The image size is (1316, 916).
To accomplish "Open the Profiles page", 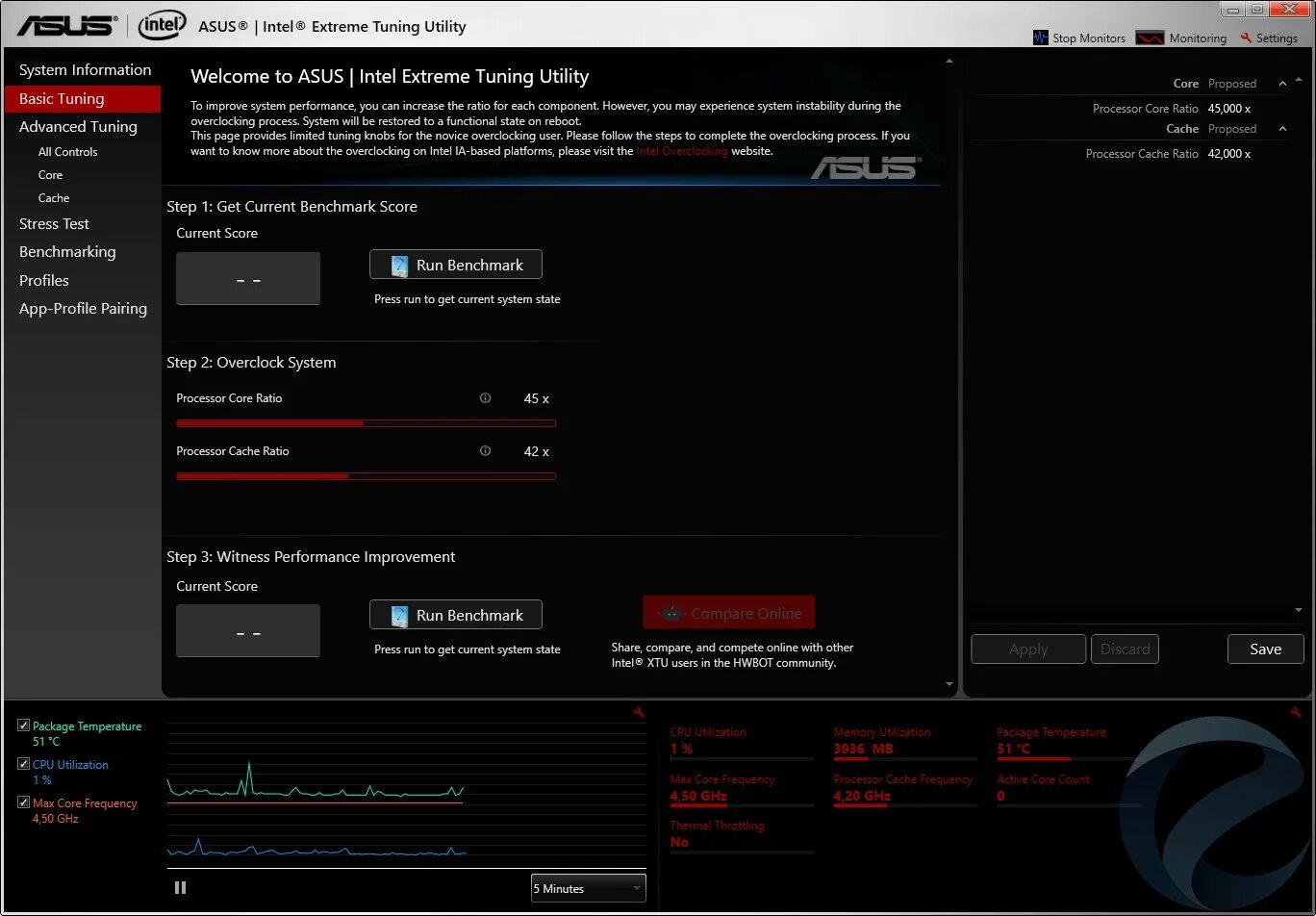I will pyautogui.click(x=44, y=281).
